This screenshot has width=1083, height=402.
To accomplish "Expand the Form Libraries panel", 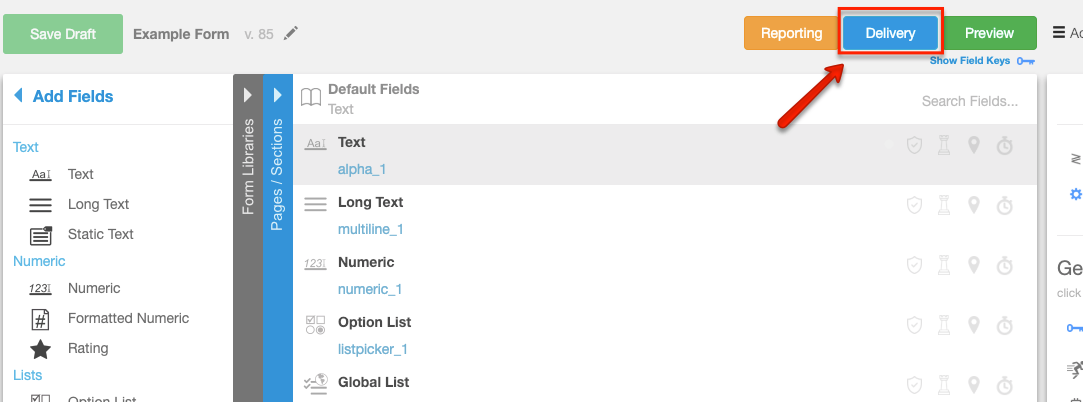I will tap(248, 95).
